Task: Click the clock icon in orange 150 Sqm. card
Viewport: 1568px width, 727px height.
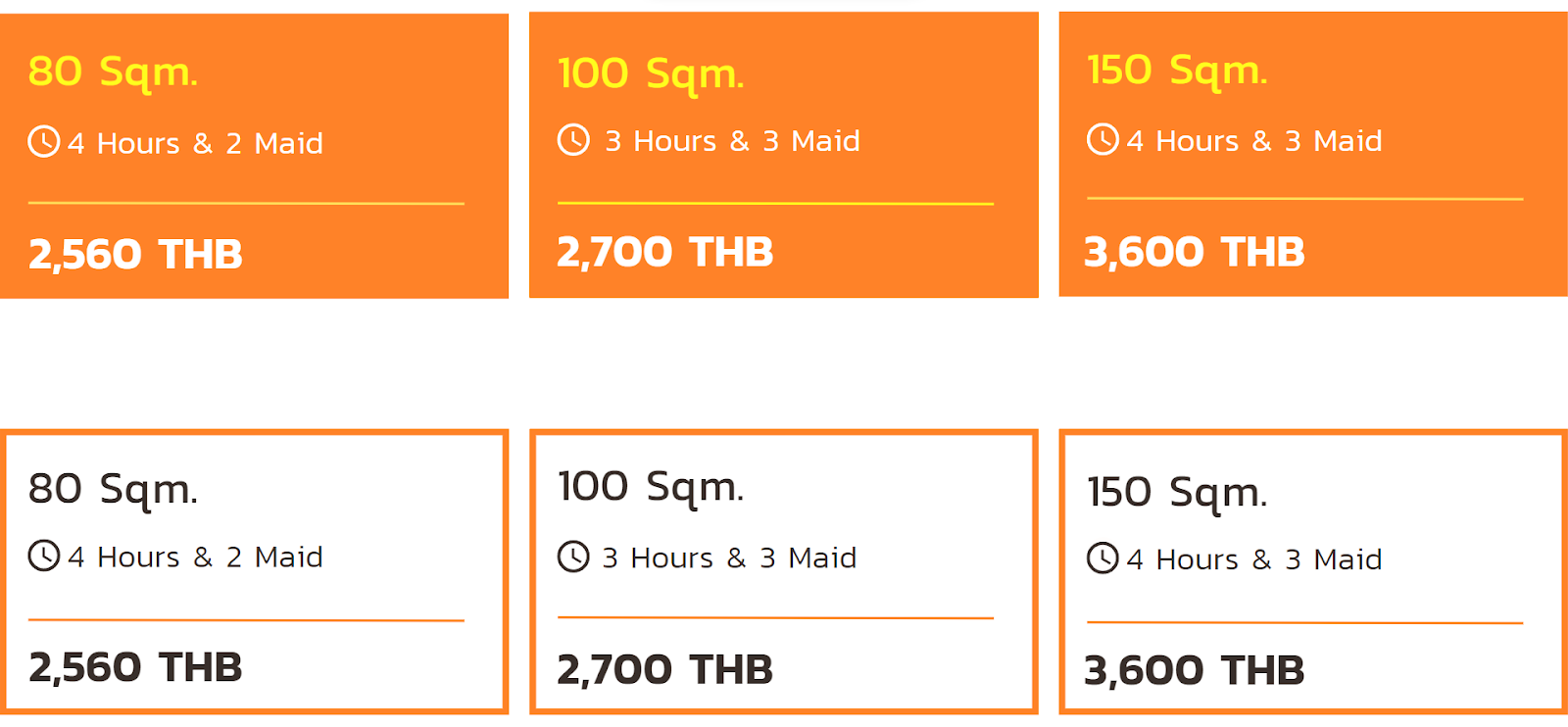Action: tap(1102, 139)
